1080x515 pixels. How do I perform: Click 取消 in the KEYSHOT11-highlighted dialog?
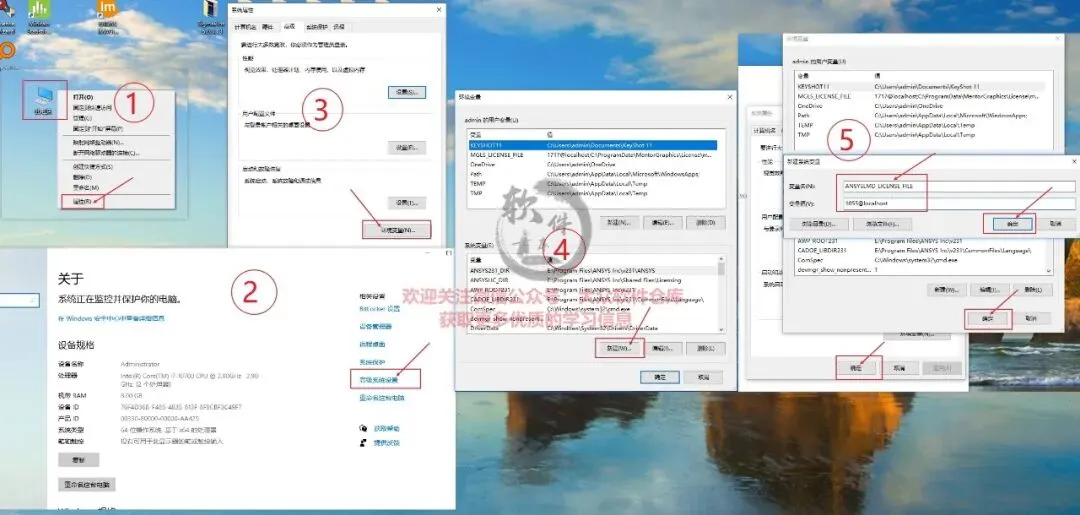(x=703, y=377)
